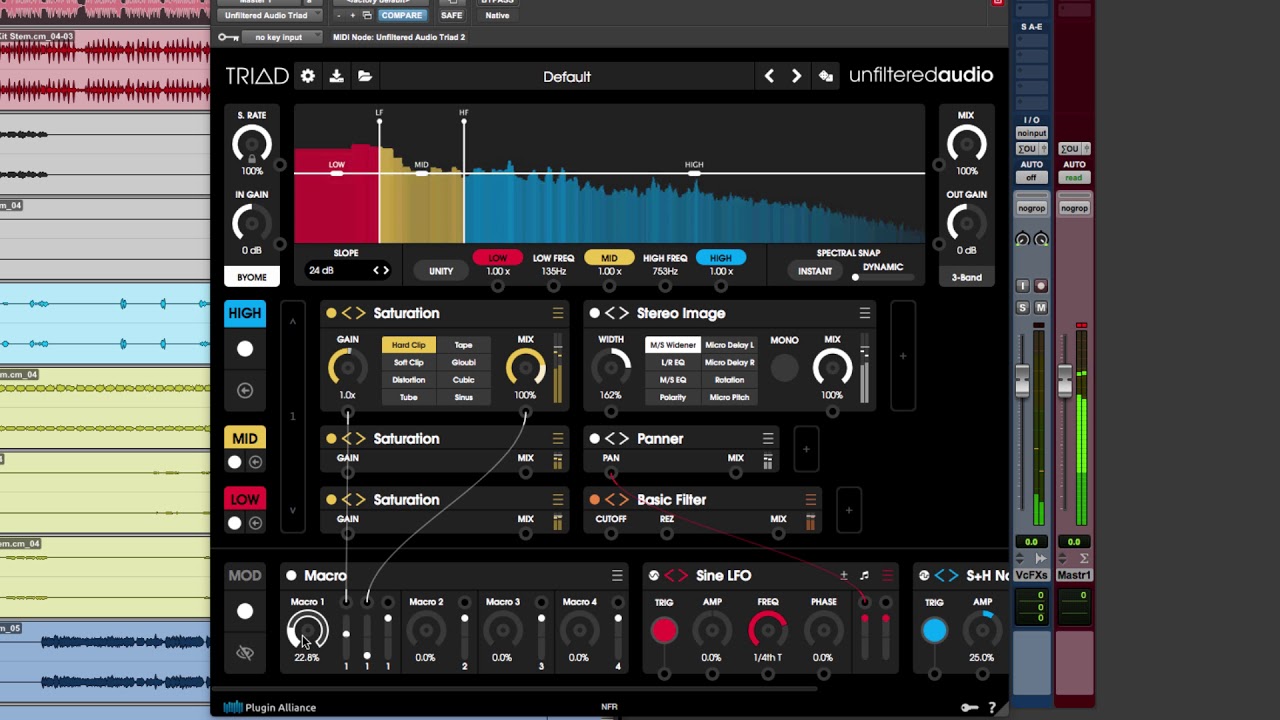Viewport: 1280px width, 720px height.
Task: Click the HIGH band back-arrow icon
Action: click(x=245, y=390)
